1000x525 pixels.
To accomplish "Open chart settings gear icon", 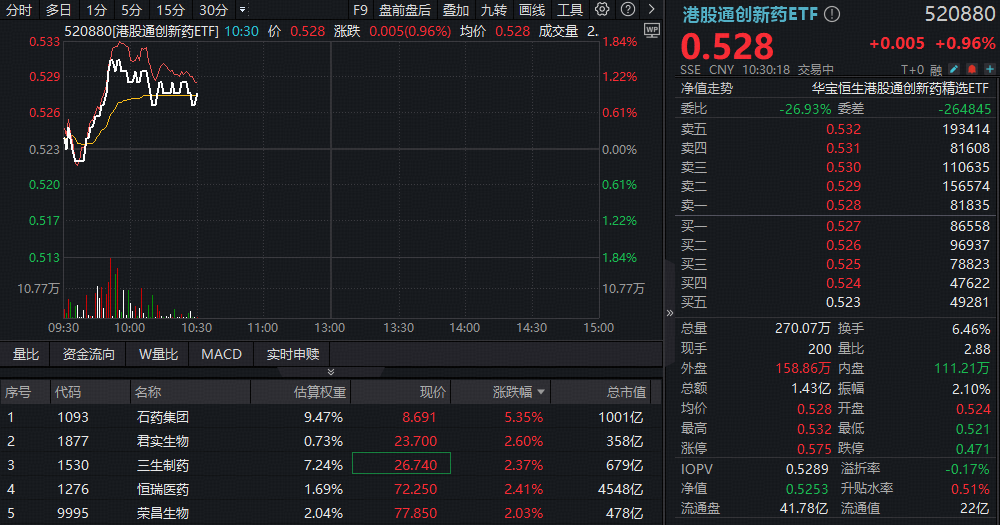I will tap(602, 10).
